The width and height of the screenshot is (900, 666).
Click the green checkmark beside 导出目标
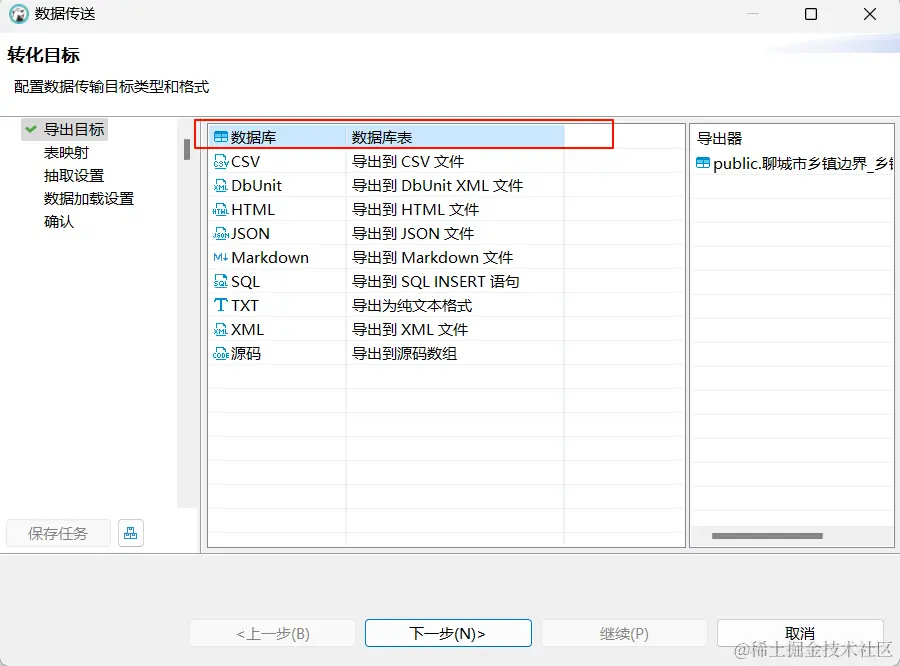coord(31,129)
